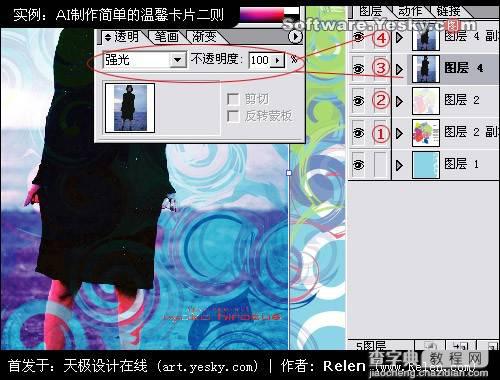Expand the 图层 1 layer
This screenshot has height=380, width=500.
399,165
